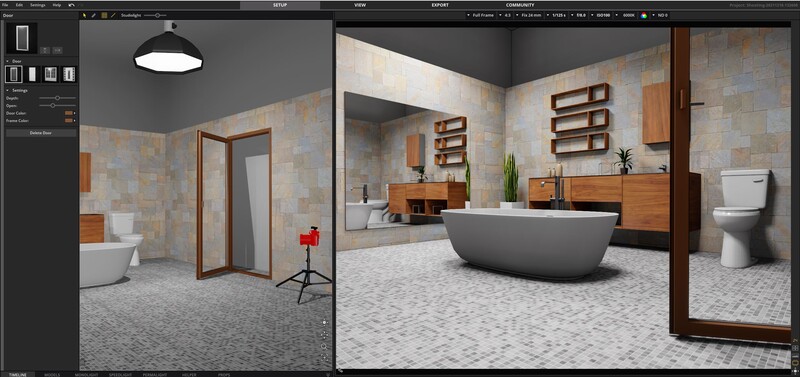
Task: Open the File menu
Action: pos(5,5)
